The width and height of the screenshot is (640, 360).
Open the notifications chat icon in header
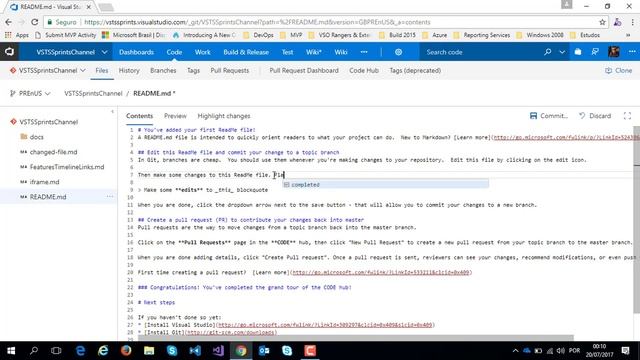(595, 52)
